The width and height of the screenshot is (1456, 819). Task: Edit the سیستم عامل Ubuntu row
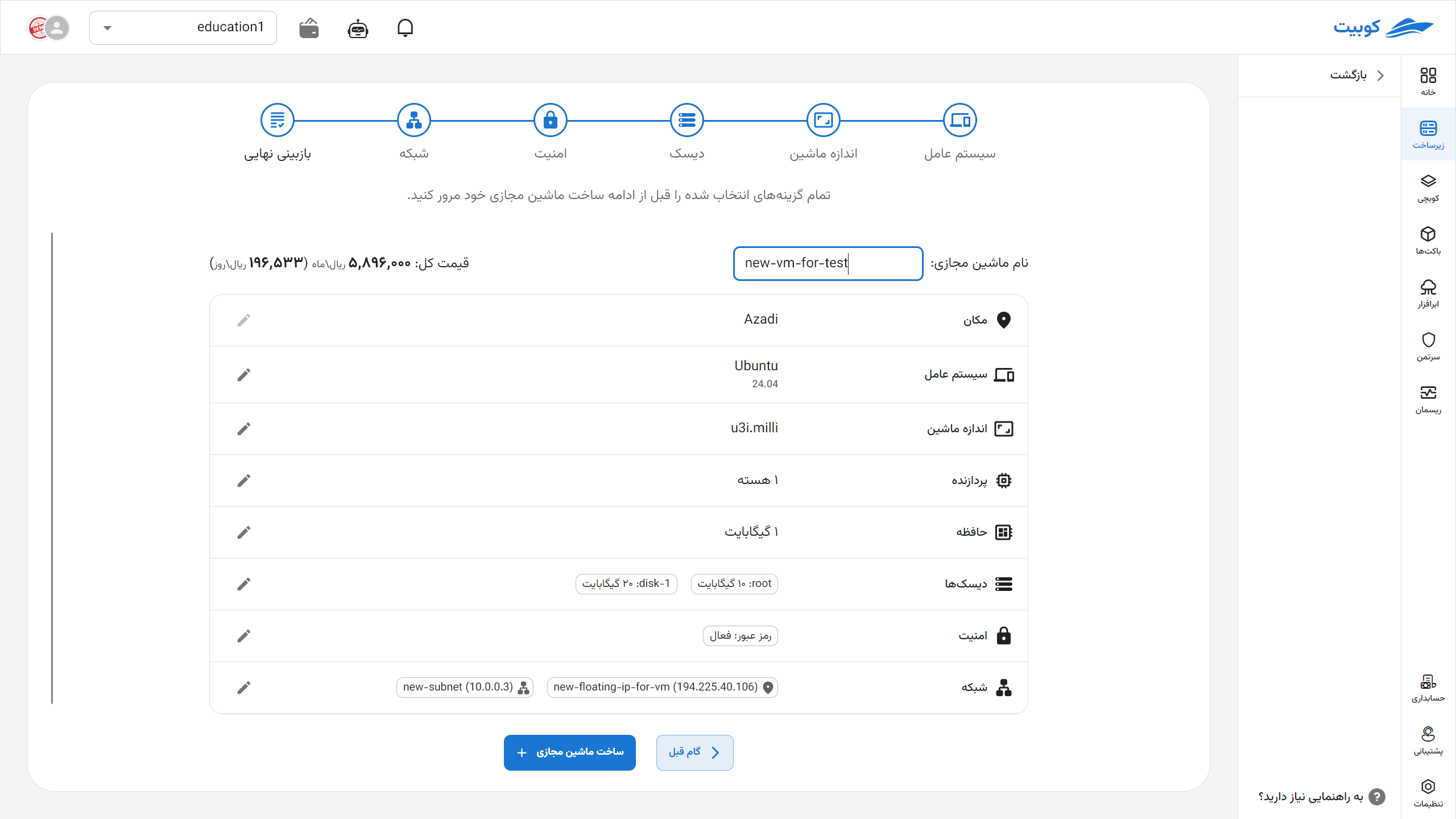click(244, 375)
